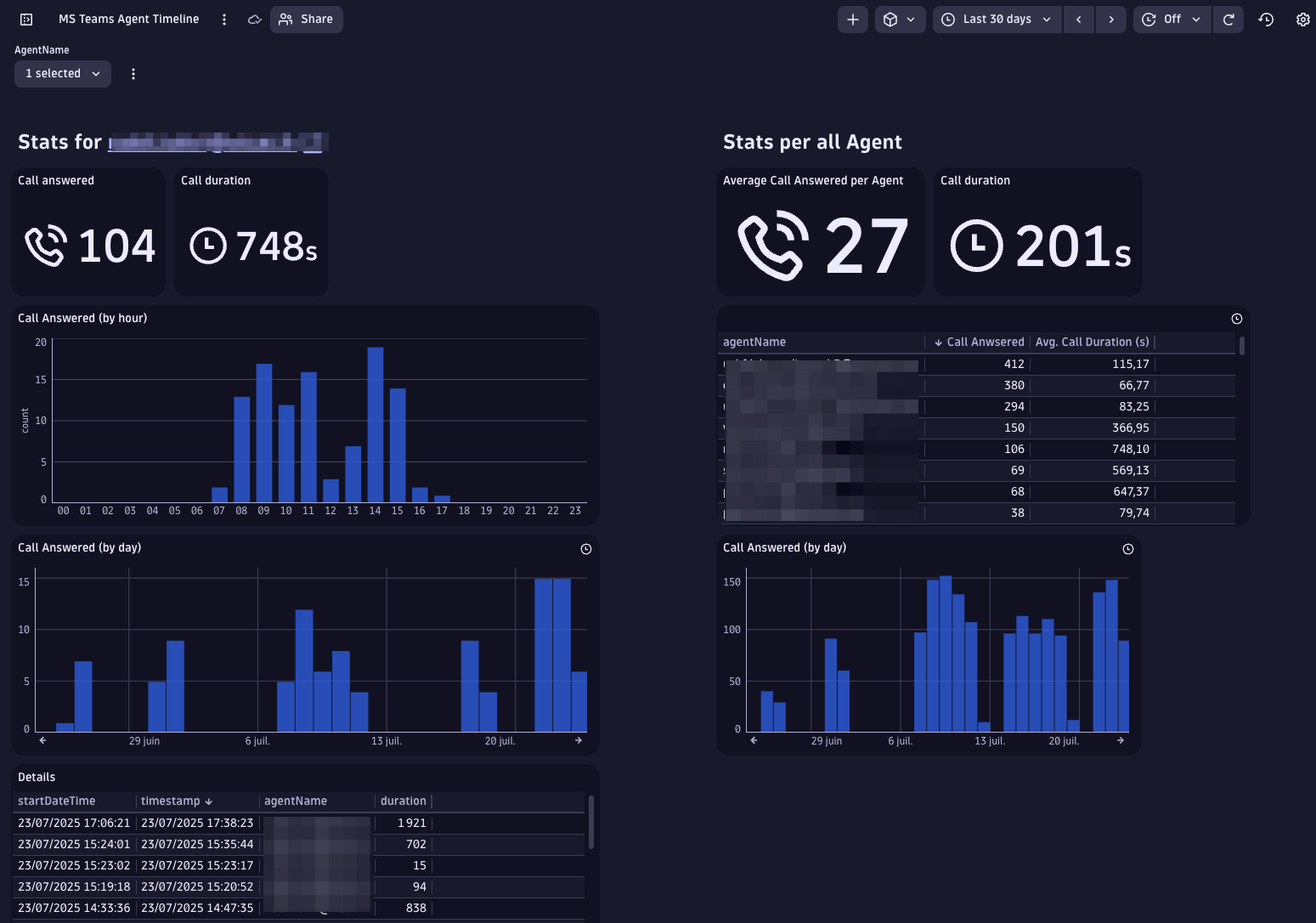Open the cube segment dropdown
Screen dimensions: 1316x923
coord(900,20)
